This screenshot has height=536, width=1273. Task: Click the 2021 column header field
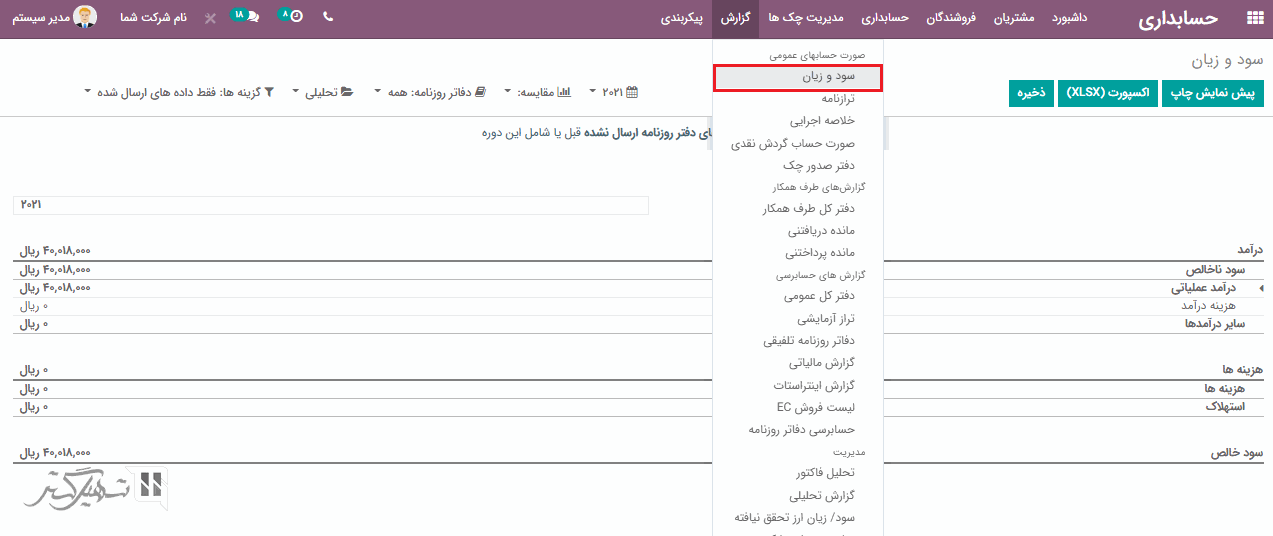click(330, 205)
